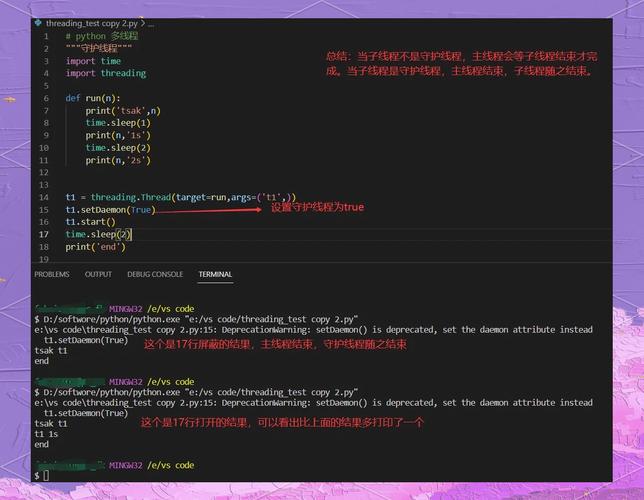644x500 pixels.
Task: Click the '# python 多线程' comment line
Action: coord(102,36)
